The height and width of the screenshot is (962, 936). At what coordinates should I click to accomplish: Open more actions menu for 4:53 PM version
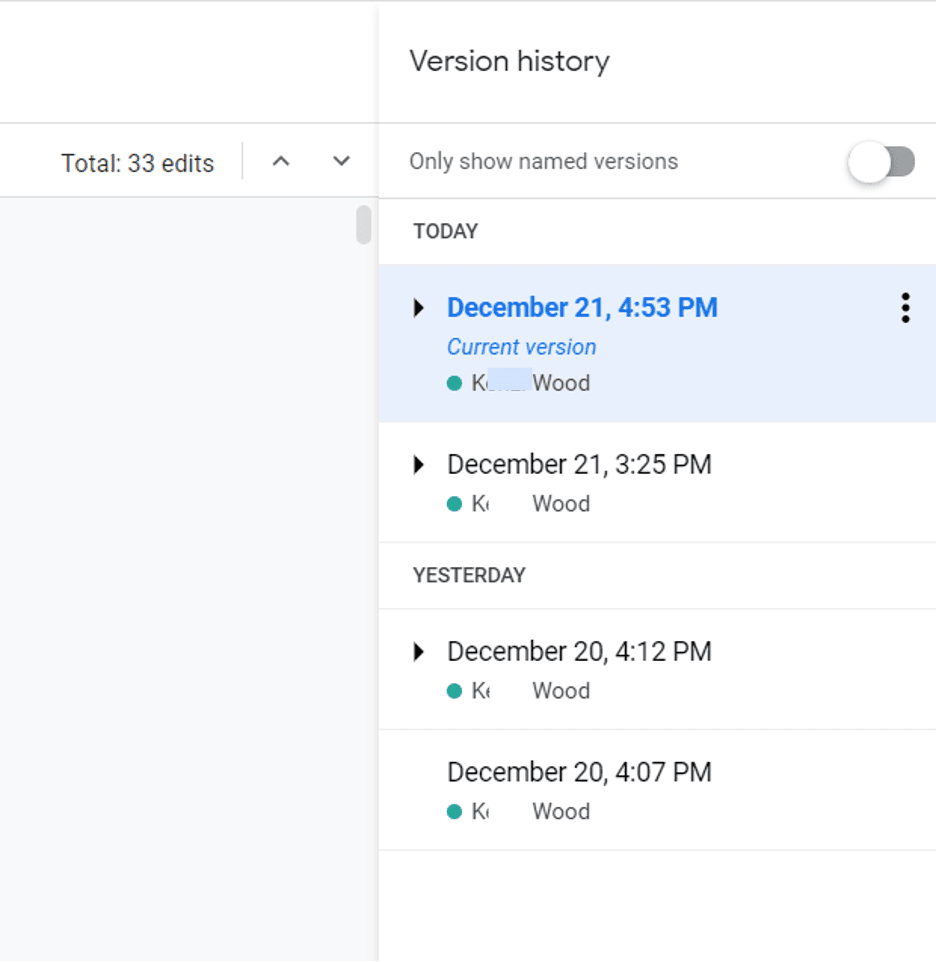click(x=905, y=308)
